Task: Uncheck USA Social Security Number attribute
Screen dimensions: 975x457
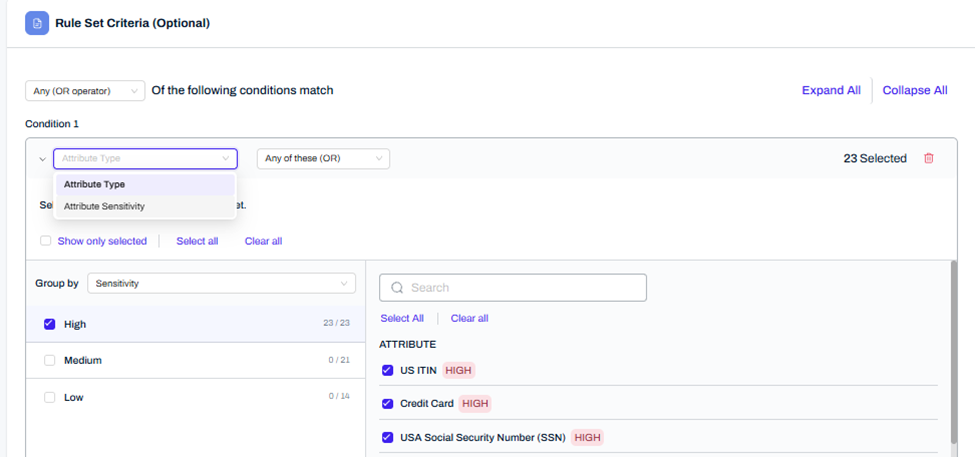Action: tap(388, 437)
